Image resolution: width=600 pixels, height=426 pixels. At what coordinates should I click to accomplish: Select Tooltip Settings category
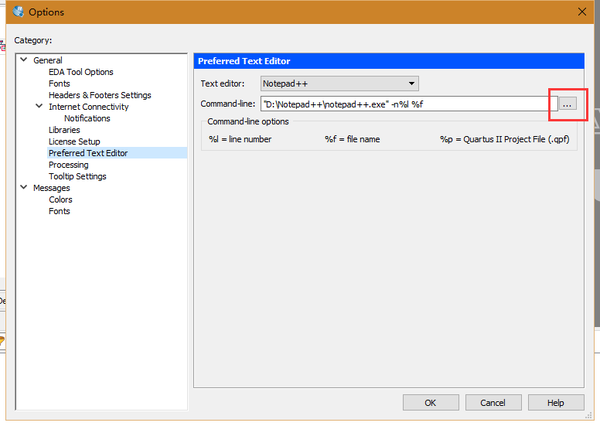click(77, 176)
